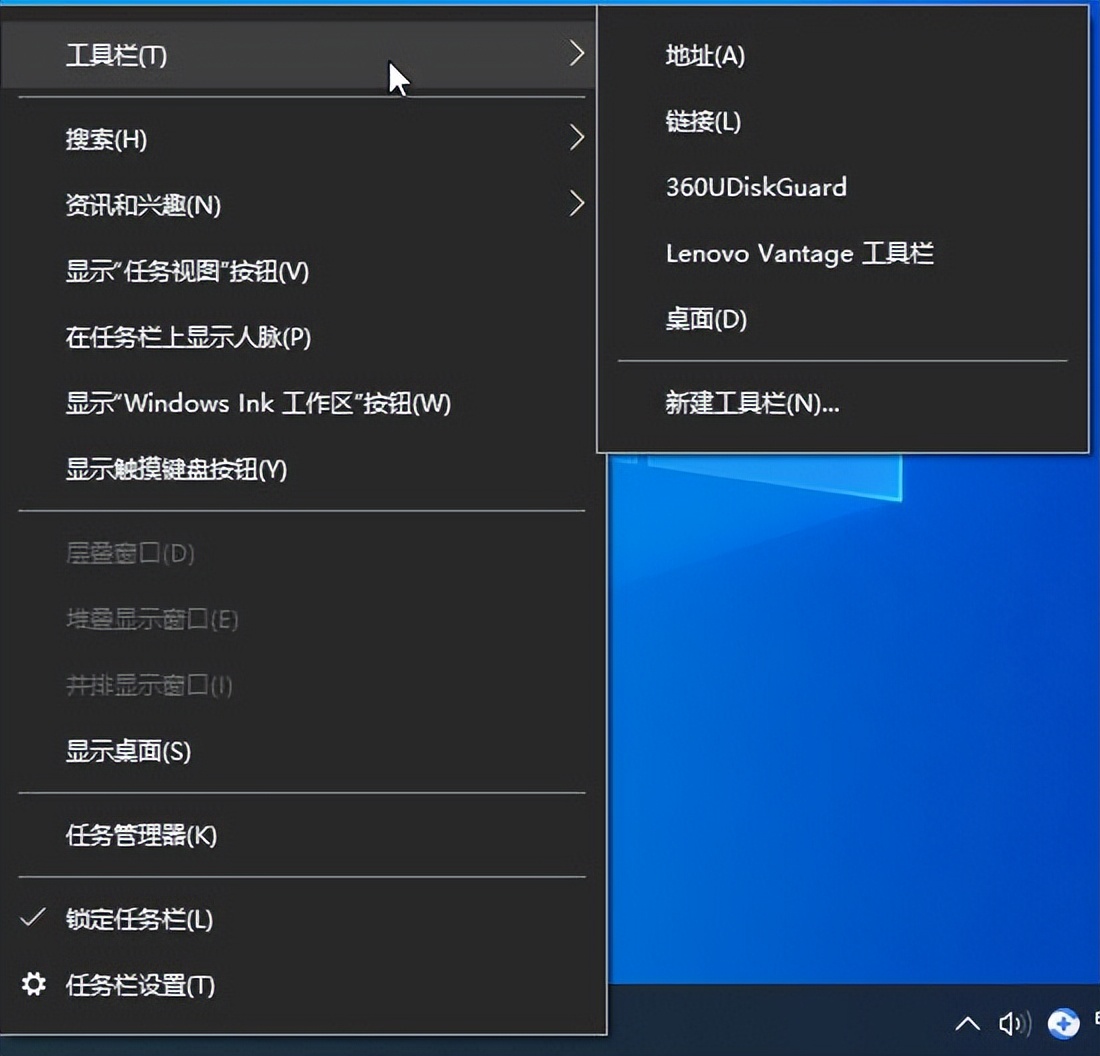Image resolution: width=1100 pixels, height=1056 pixels.
Task: Expand the 资讯和兴趣 submenu arrow
Action: tap(577, 203)
